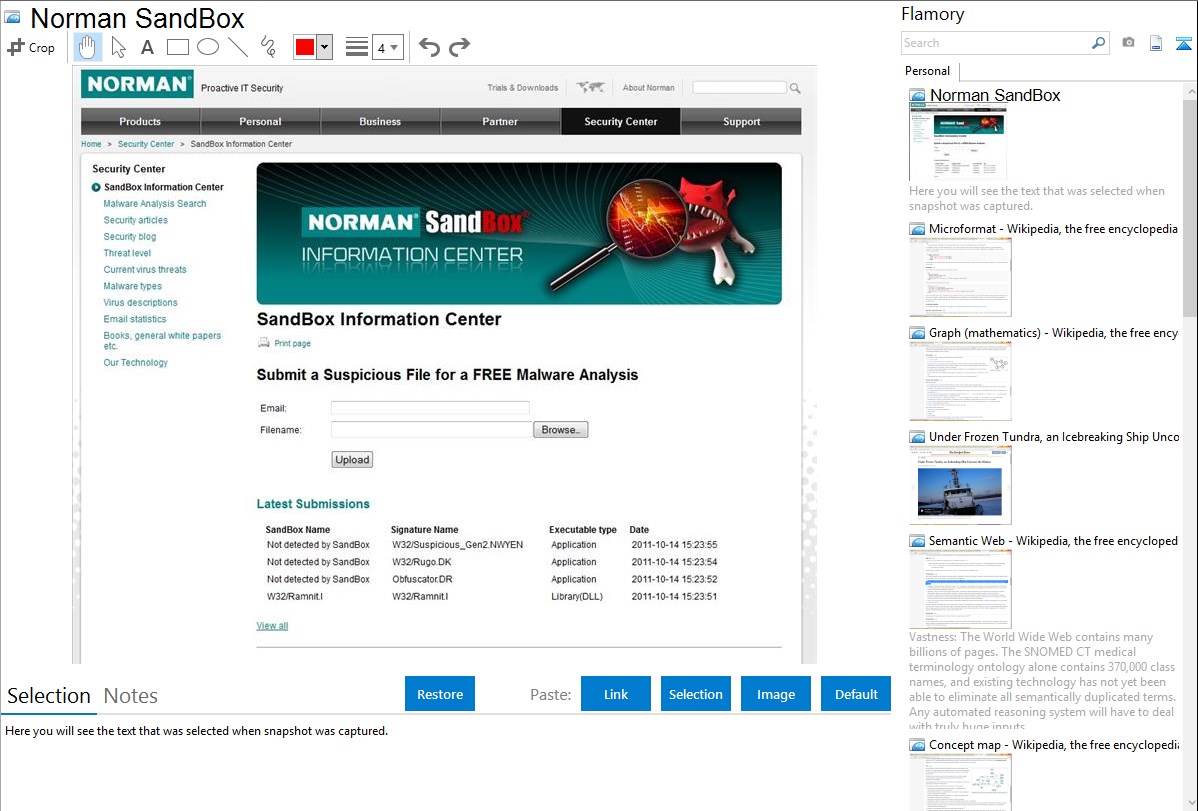Image resolution: width=1198 pixels, height=811 pixels.
Task: Click the Concept map snapshot title
Action: [x=1054, y=744]
